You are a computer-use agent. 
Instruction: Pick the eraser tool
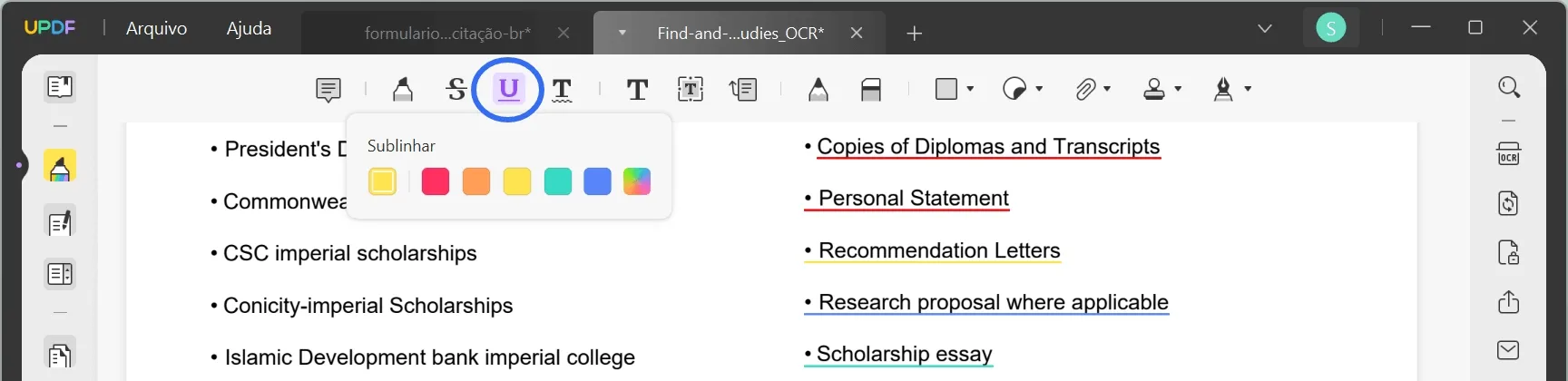coord(871,89)
